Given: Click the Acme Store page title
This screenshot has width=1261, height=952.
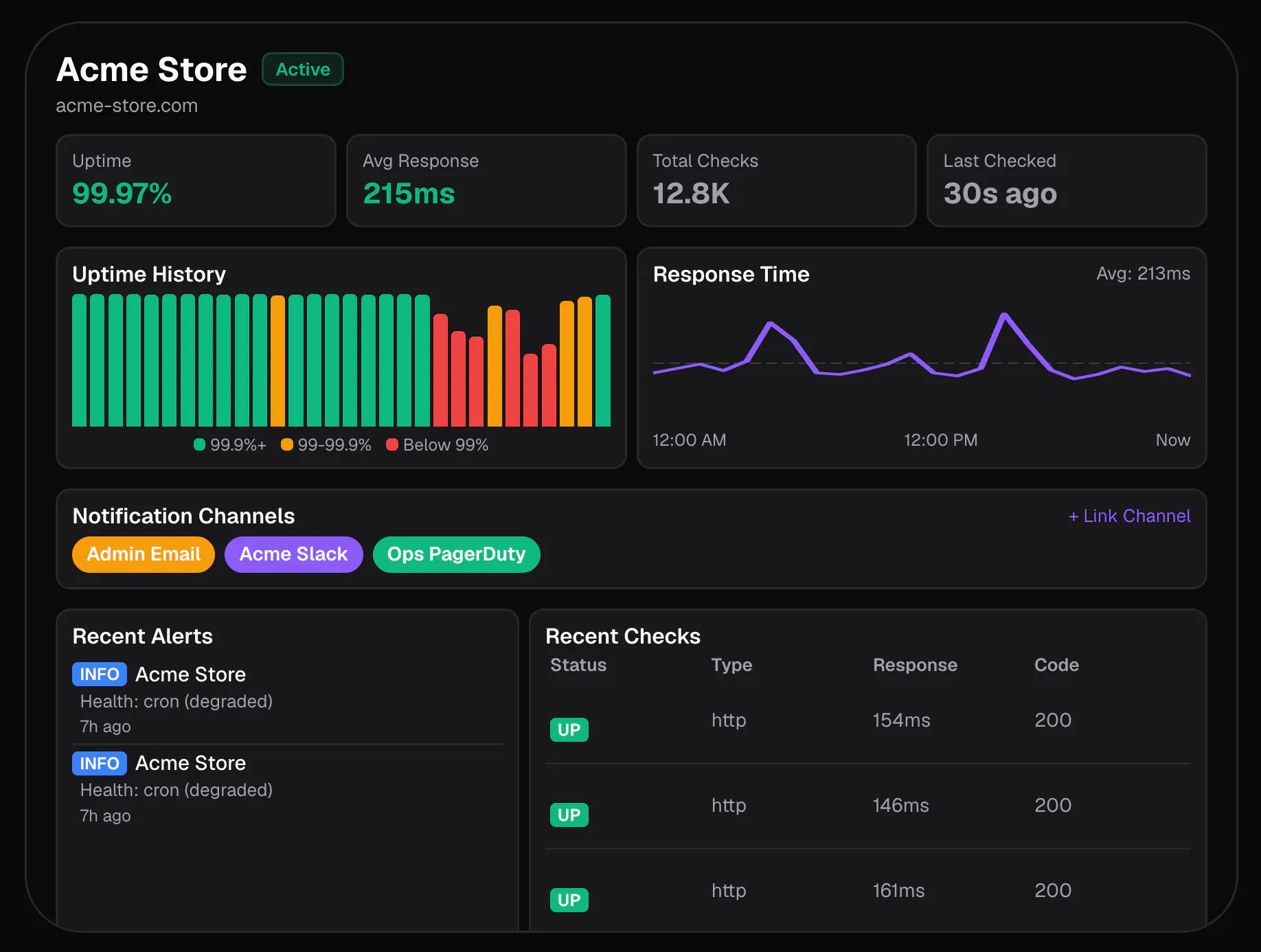Looking at the screenshot, I should [151, 69].
